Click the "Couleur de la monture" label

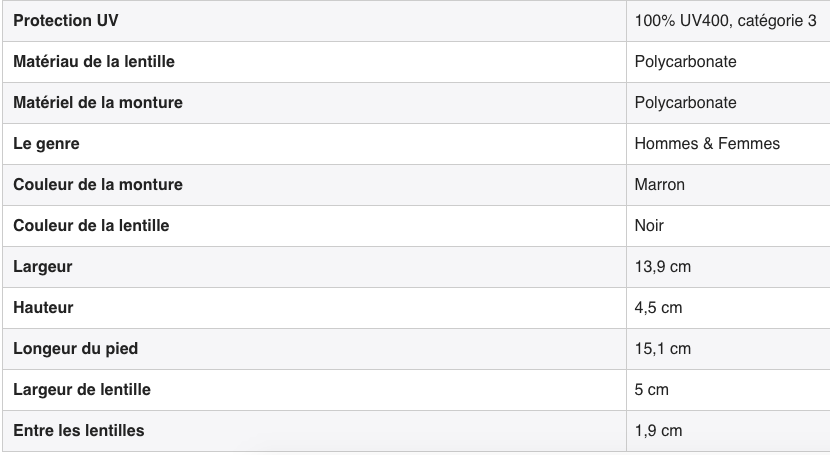click(x=98, y=185)
